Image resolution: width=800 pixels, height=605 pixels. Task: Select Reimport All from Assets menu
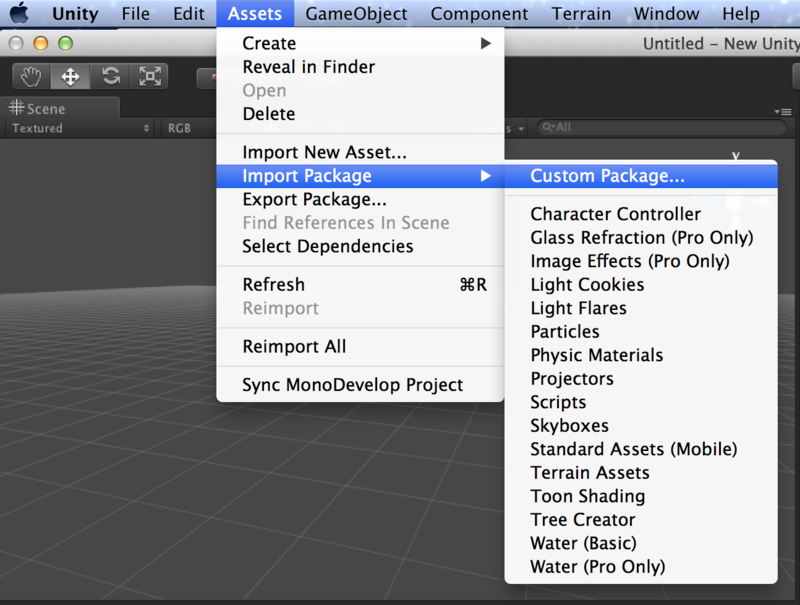(294, 346)
